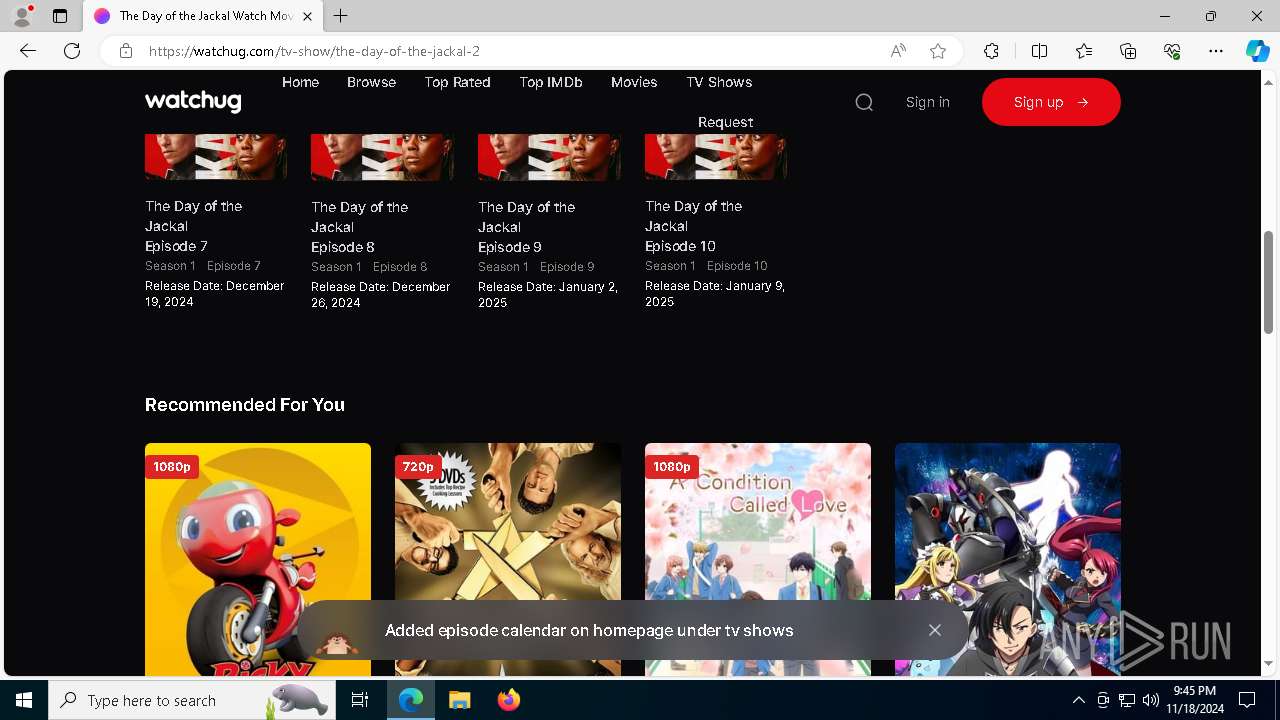Click the watchug logo
This screenshot has height=720, width=1280.
(193, 101)
